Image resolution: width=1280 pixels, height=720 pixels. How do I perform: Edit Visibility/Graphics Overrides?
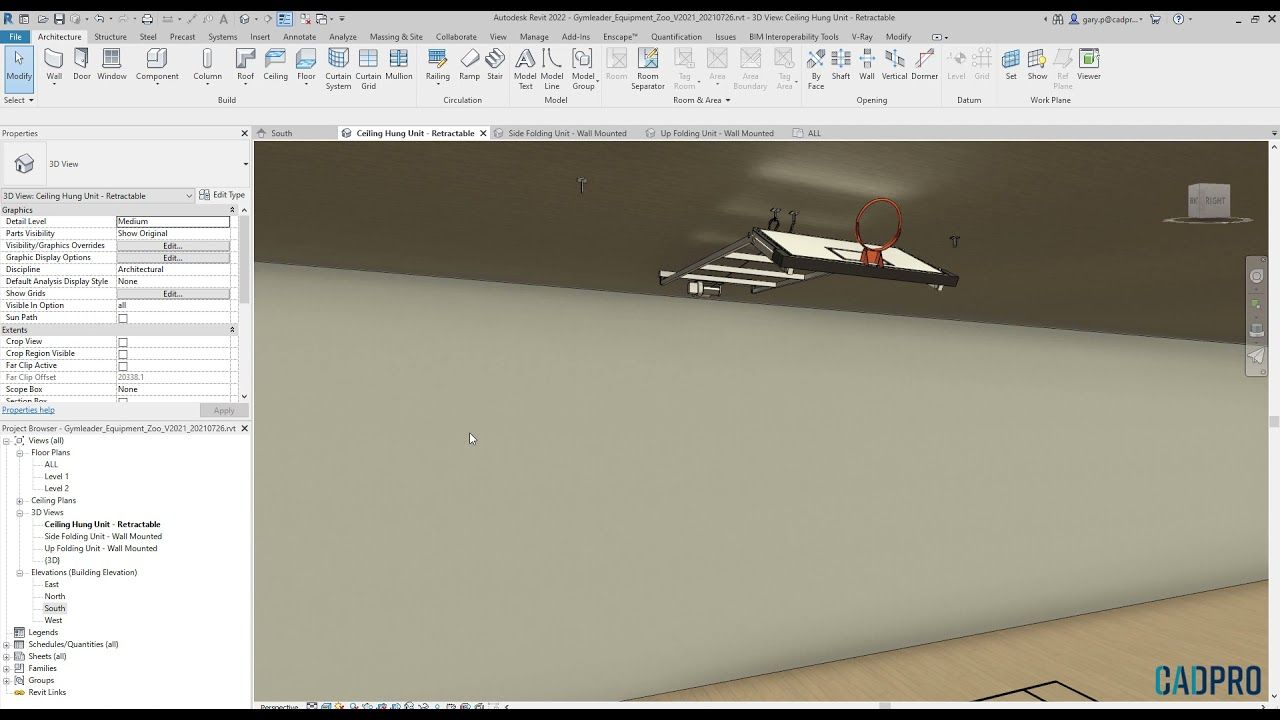click(173, 246)
